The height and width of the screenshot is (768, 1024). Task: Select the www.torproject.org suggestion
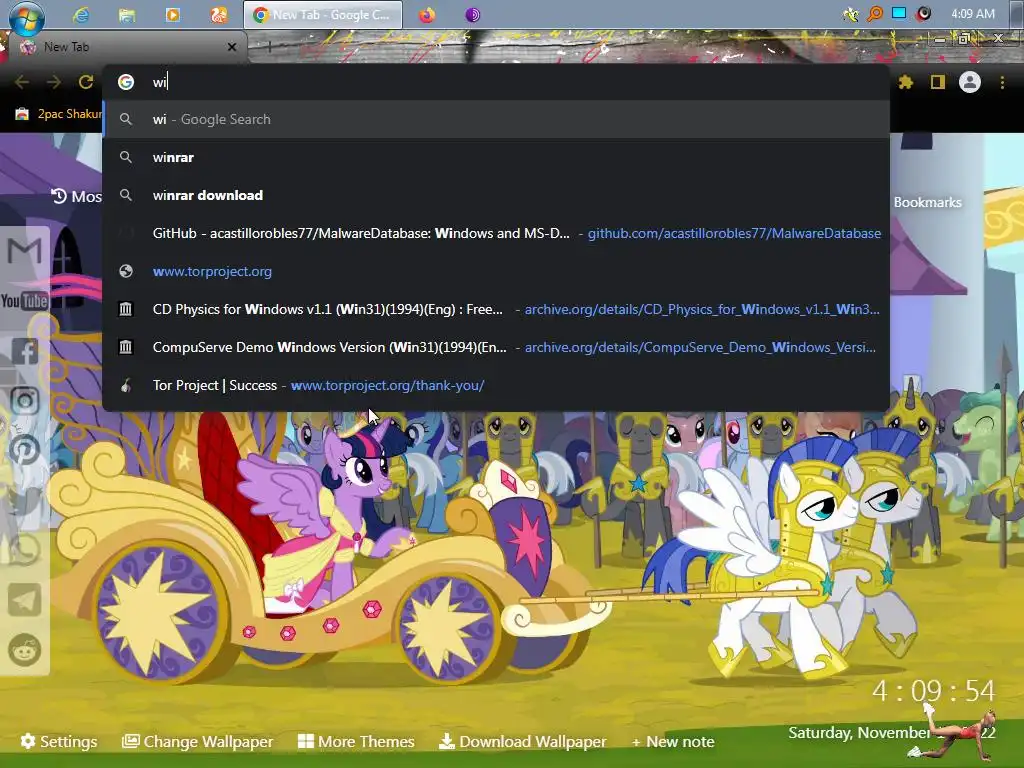coord(496,271)
